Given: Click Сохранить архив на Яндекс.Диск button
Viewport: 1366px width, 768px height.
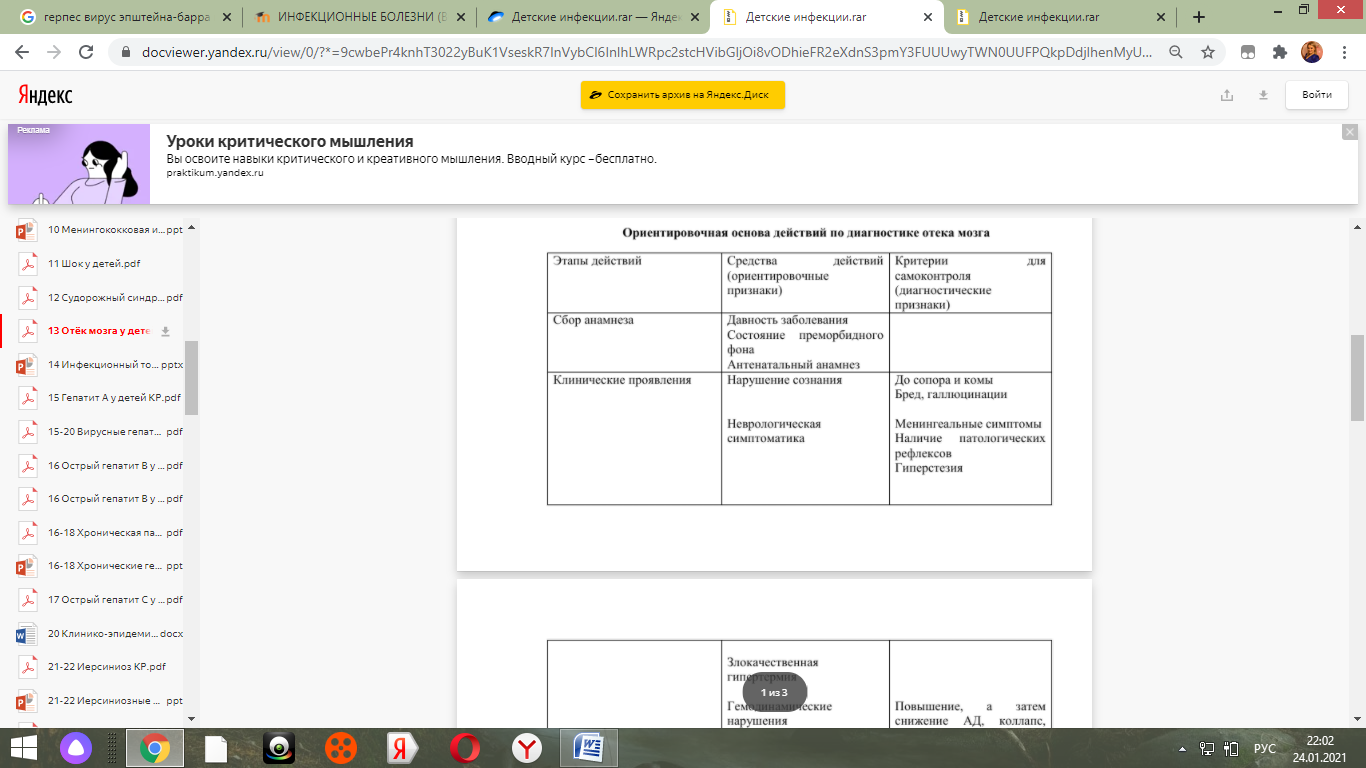Looking at the screenshot, I should pyautogui.click(x=683, y=95).
